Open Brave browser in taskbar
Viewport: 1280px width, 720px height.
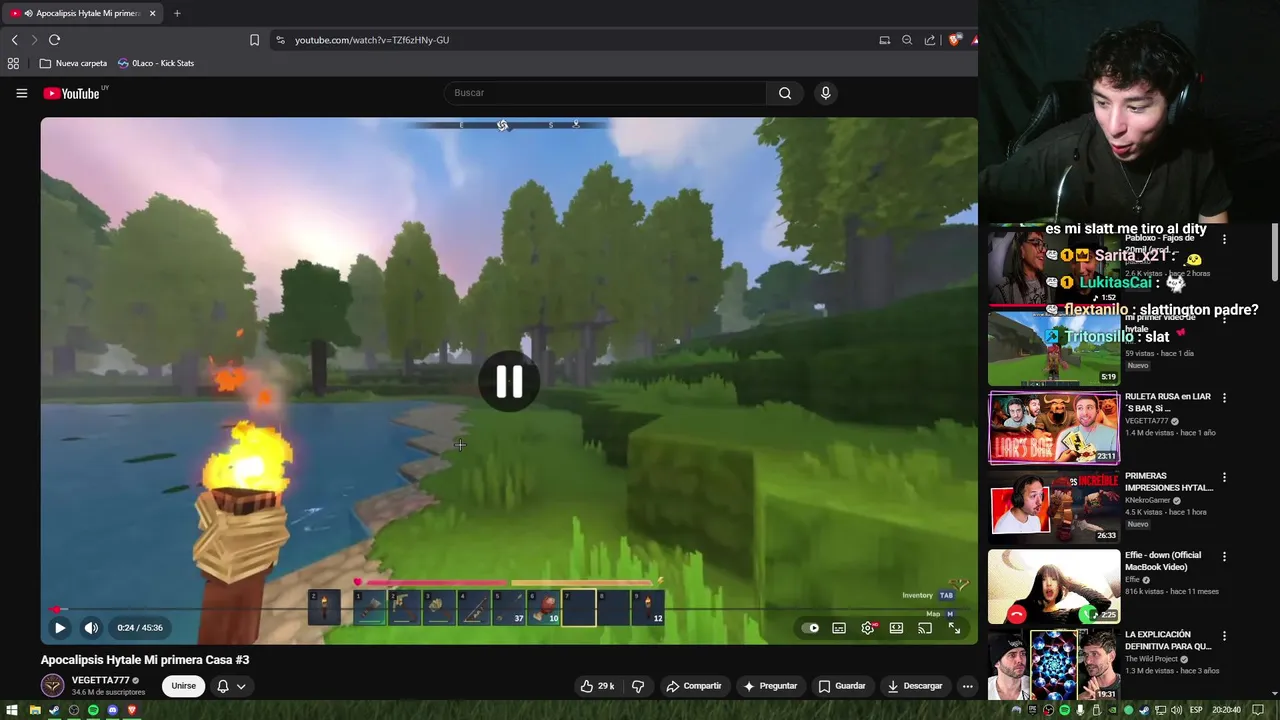coord(132,710)
